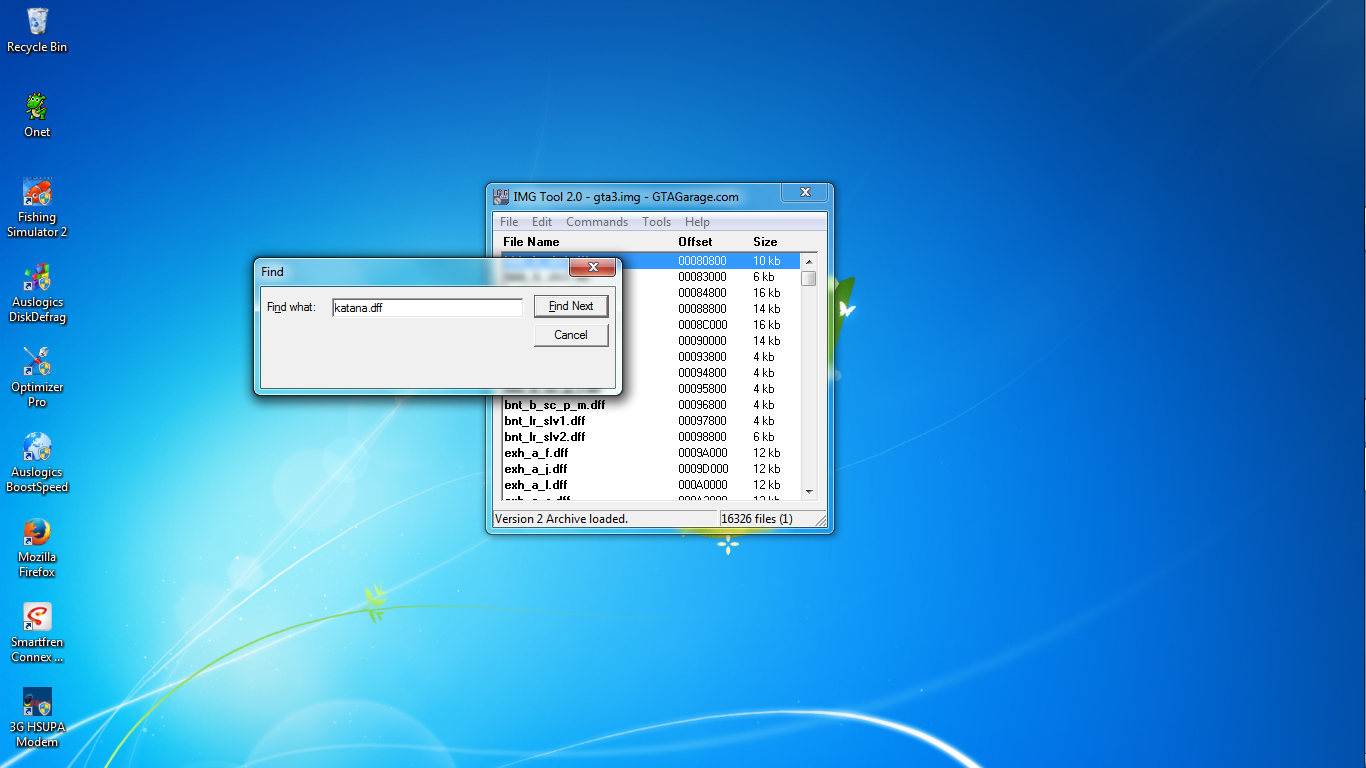Open the Recycle Bin desktop icon
1366x768 pixels.
tap(37, 30)
